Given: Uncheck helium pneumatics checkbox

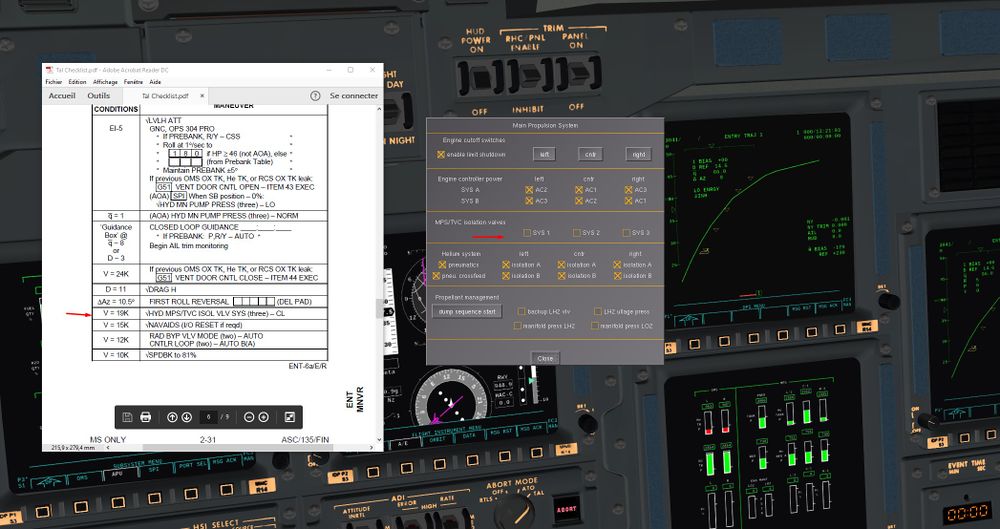Looking at the screenshot, I should pyautogui.click(x=442, y=264).
